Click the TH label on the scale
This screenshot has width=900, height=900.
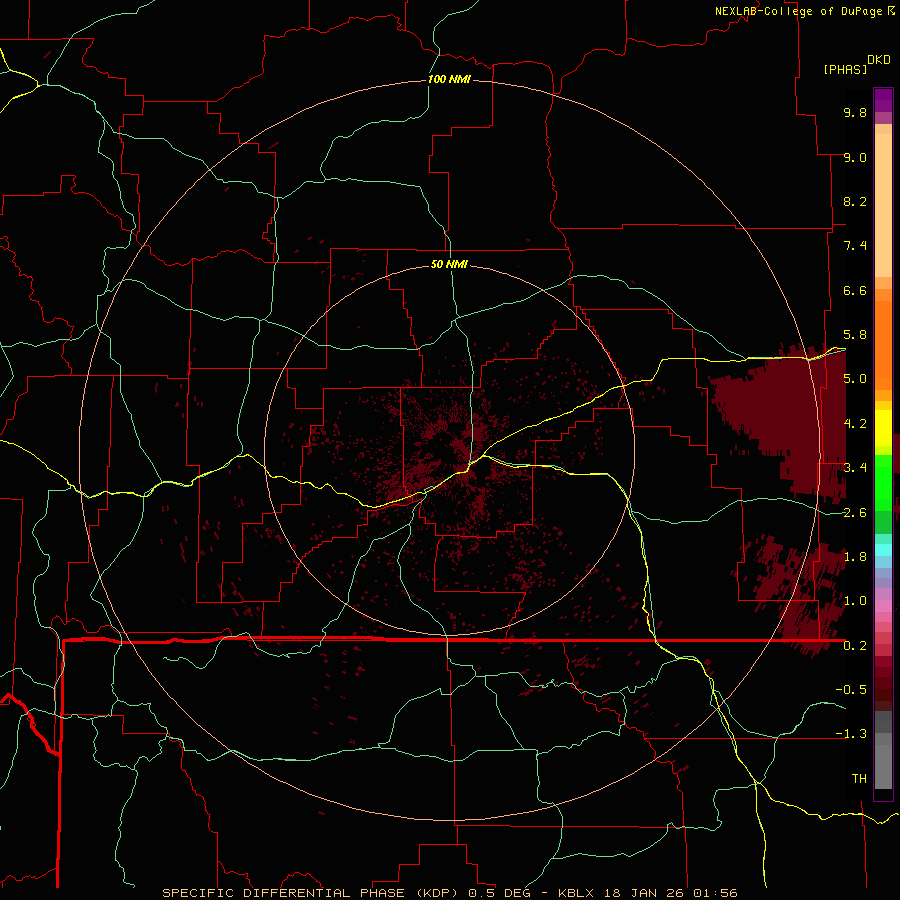[859, 779]
